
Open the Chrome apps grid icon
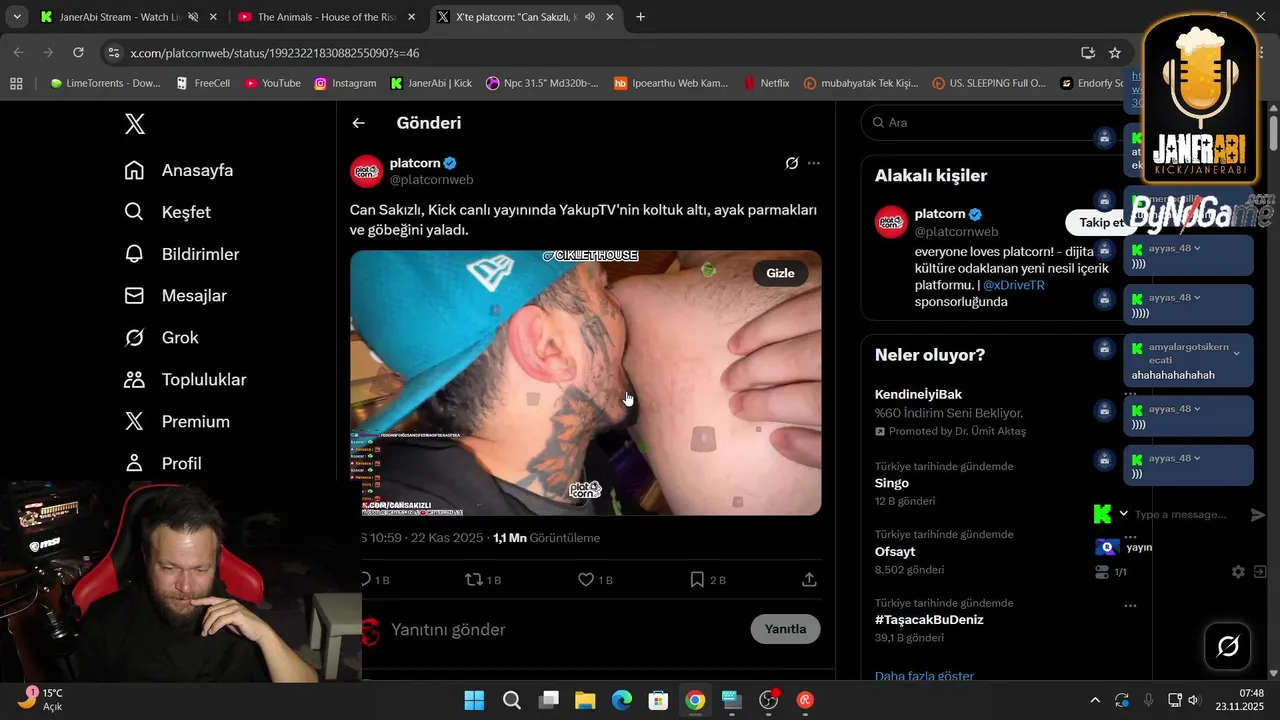(16, 83)
